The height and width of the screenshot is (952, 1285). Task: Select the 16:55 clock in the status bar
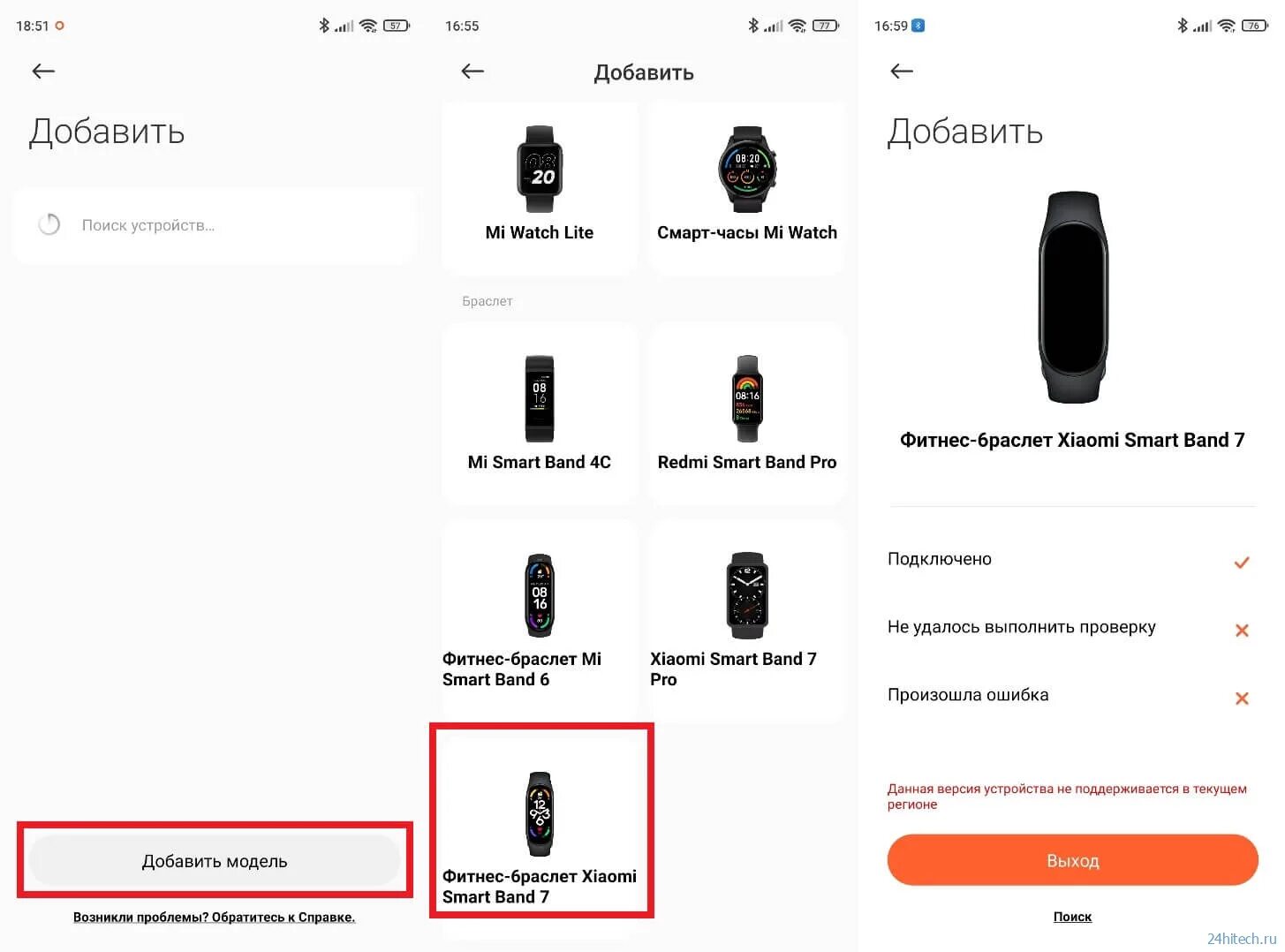click(462, 26)
